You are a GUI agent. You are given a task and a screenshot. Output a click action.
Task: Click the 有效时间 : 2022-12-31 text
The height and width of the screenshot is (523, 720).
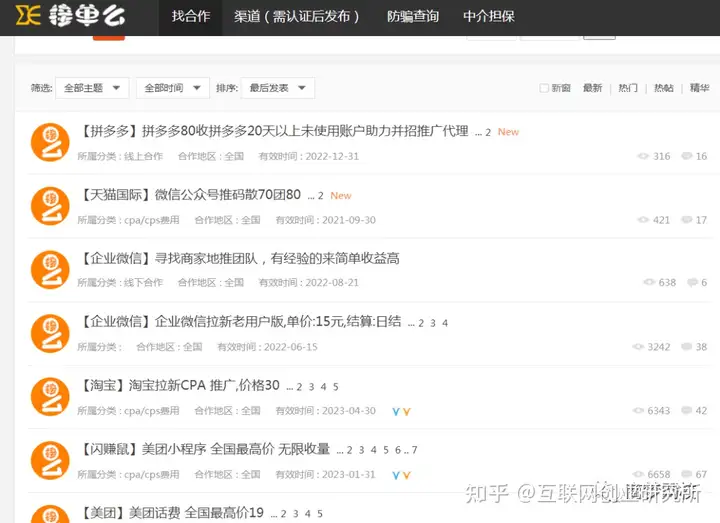click(309, 156)
